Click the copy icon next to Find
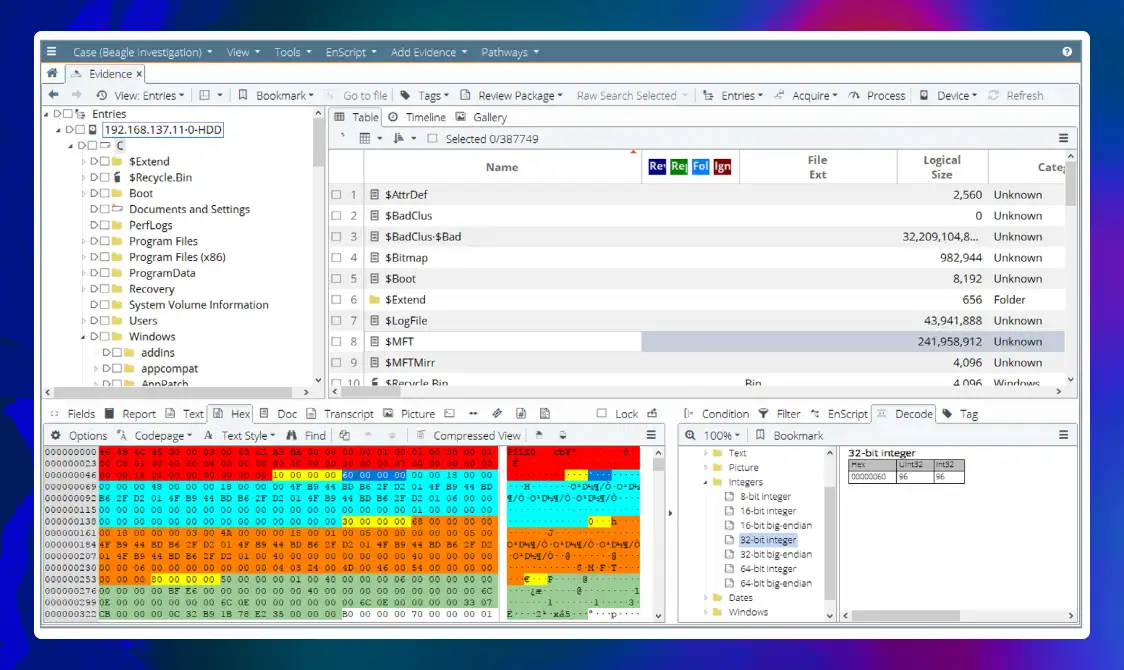1124x670 pixels. pyautogui.click(x=345, y=435)
